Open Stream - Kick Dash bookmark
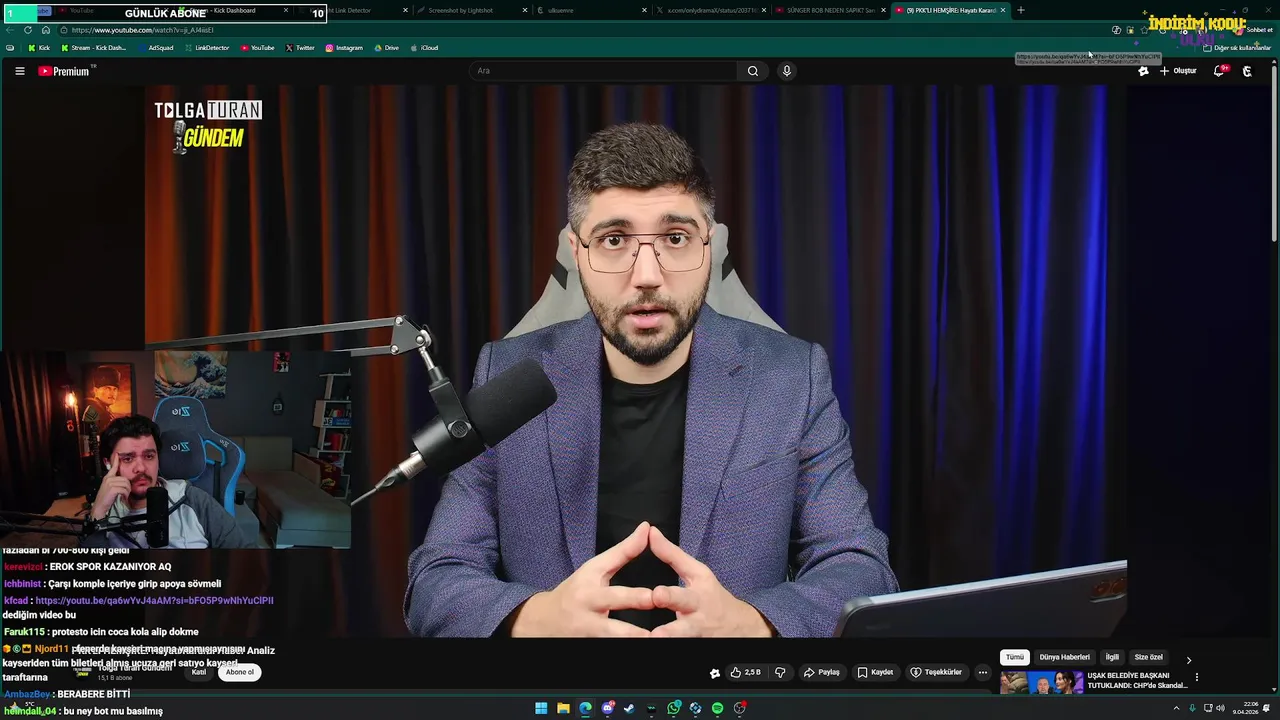1280x720 pixels. (x=94, y=48)
